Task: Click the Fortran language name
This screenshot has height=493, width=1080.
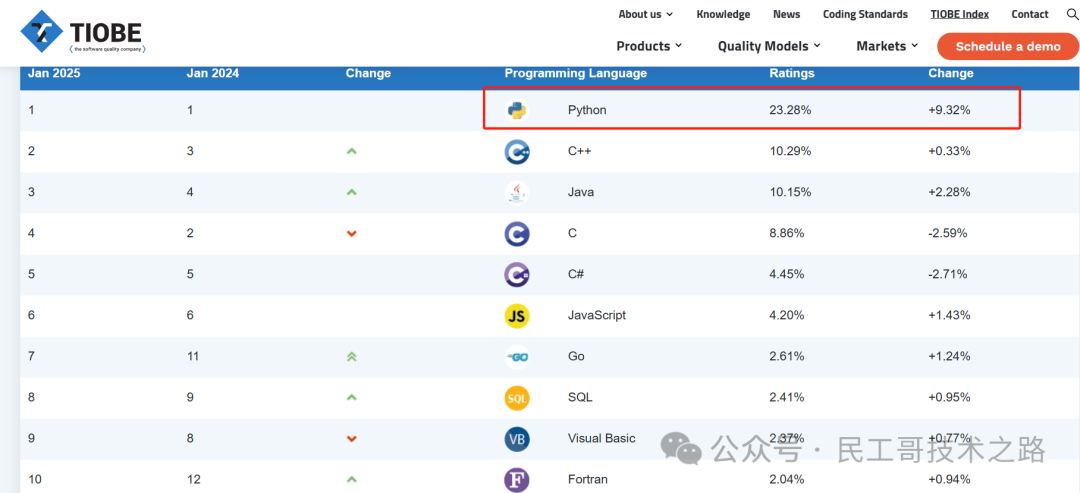Action: click(x=588, y=479)
